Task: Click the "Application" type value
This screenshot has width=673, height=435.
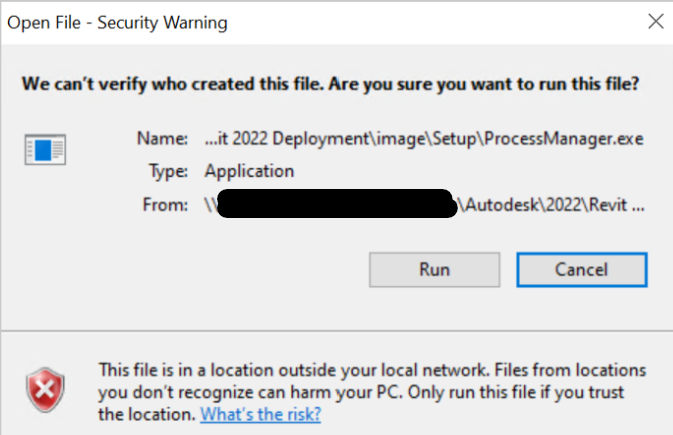Action: tap(249, 171)
